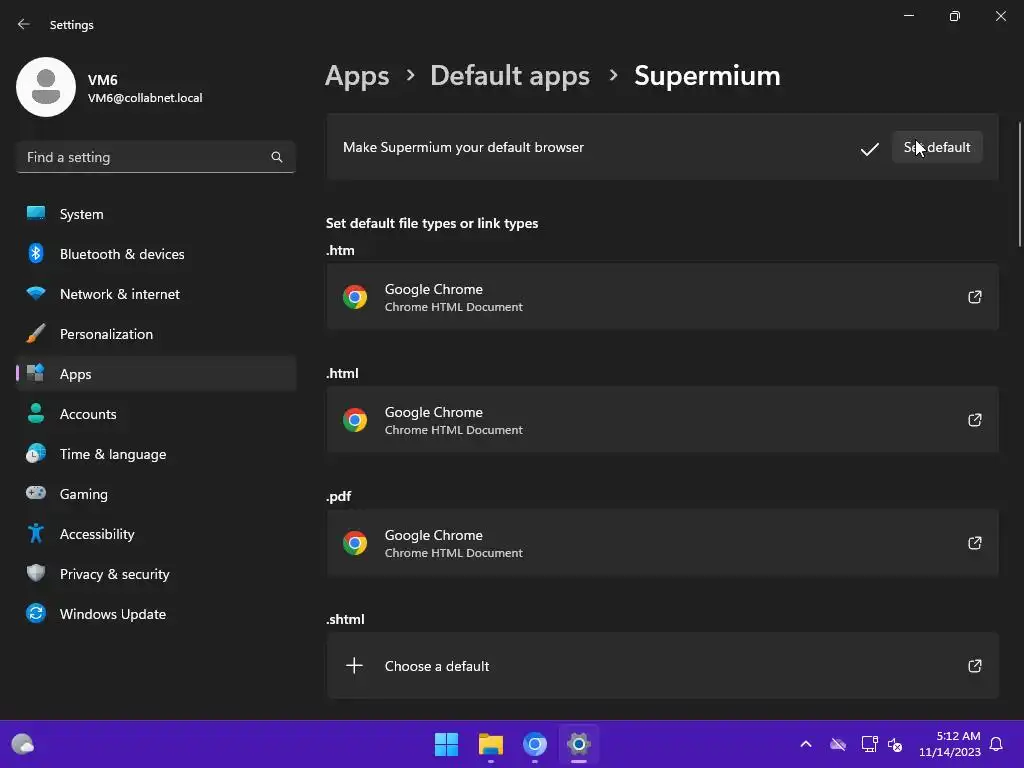Click the external link icon for .htm
This screenshot has width=1024, height=768.
point(974,297)
